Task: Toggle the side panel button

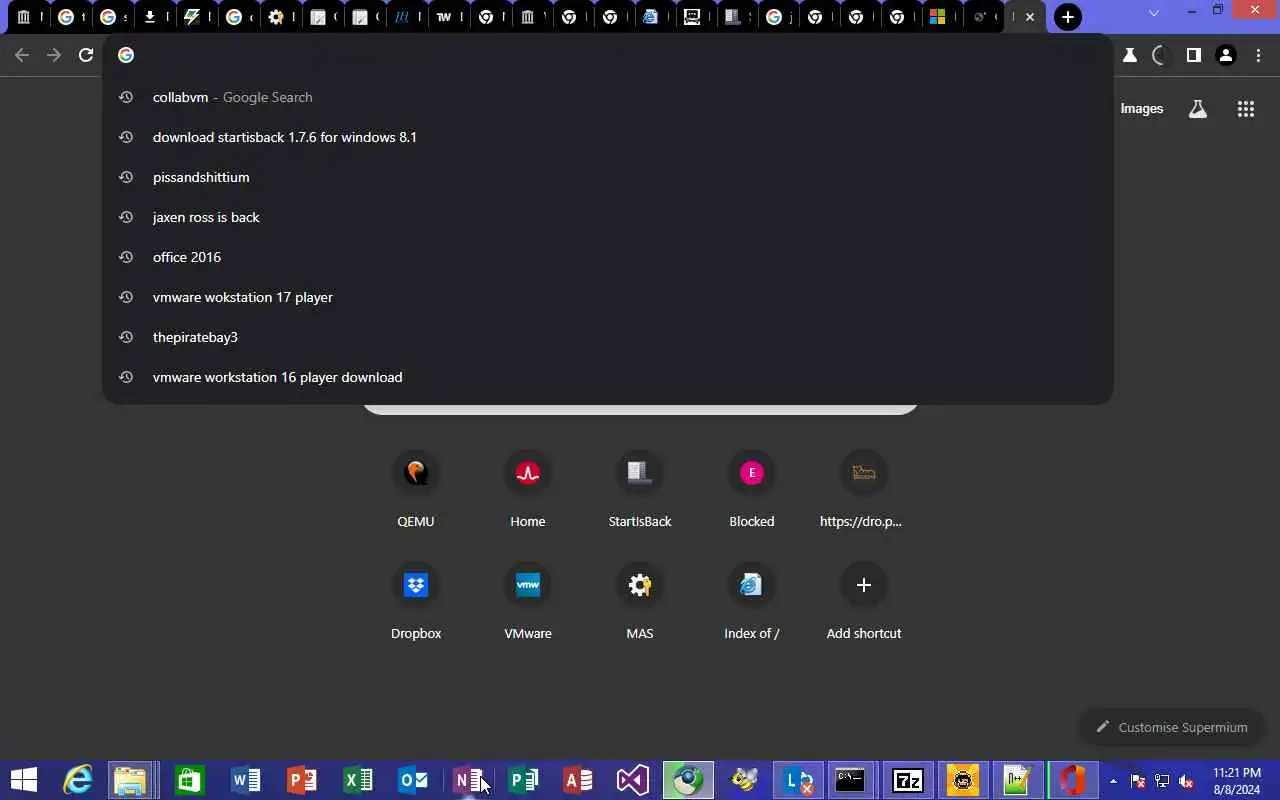Action: point(1193,56)
